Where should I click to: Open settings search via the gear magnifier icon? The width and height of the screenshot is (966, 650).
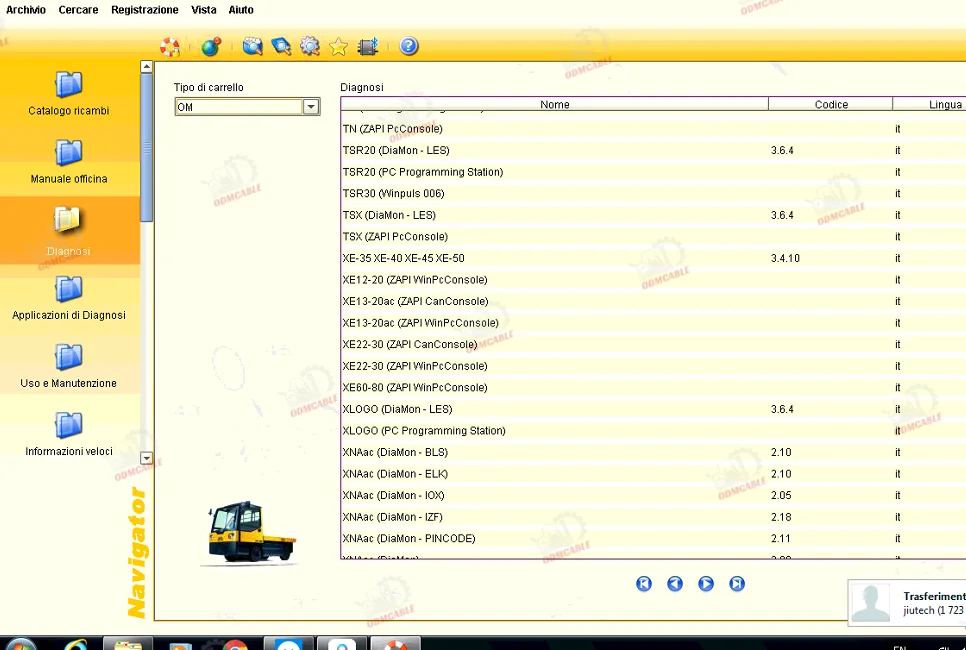click(310, 46)
